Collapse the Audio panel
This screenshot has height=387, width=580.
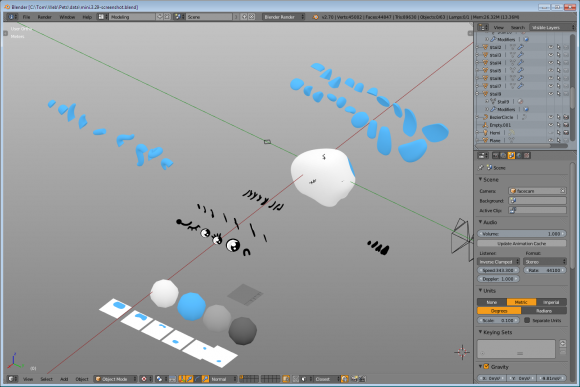pos(489,222)
